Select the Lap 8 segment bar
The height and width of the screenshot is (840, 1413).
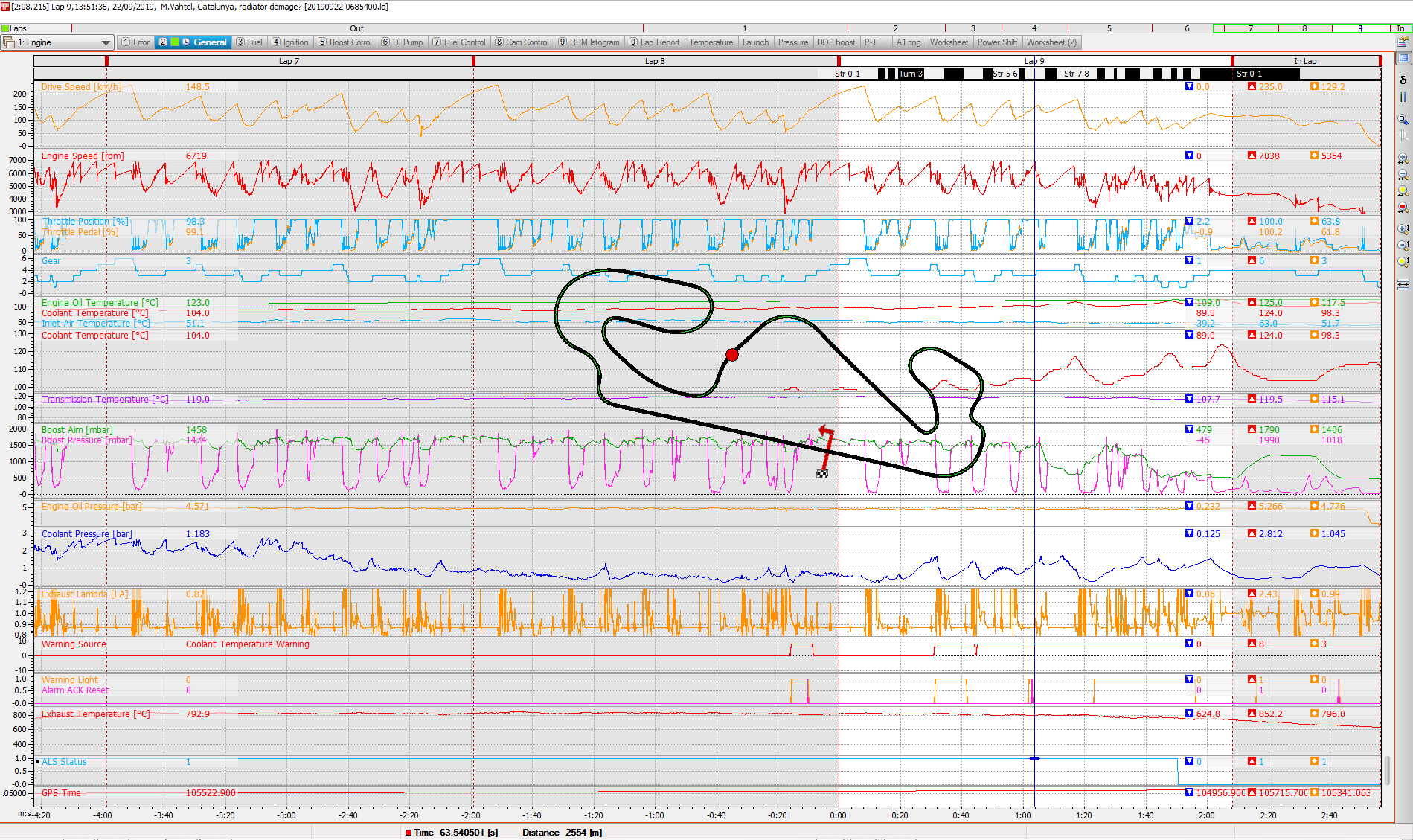coord(655,61)
